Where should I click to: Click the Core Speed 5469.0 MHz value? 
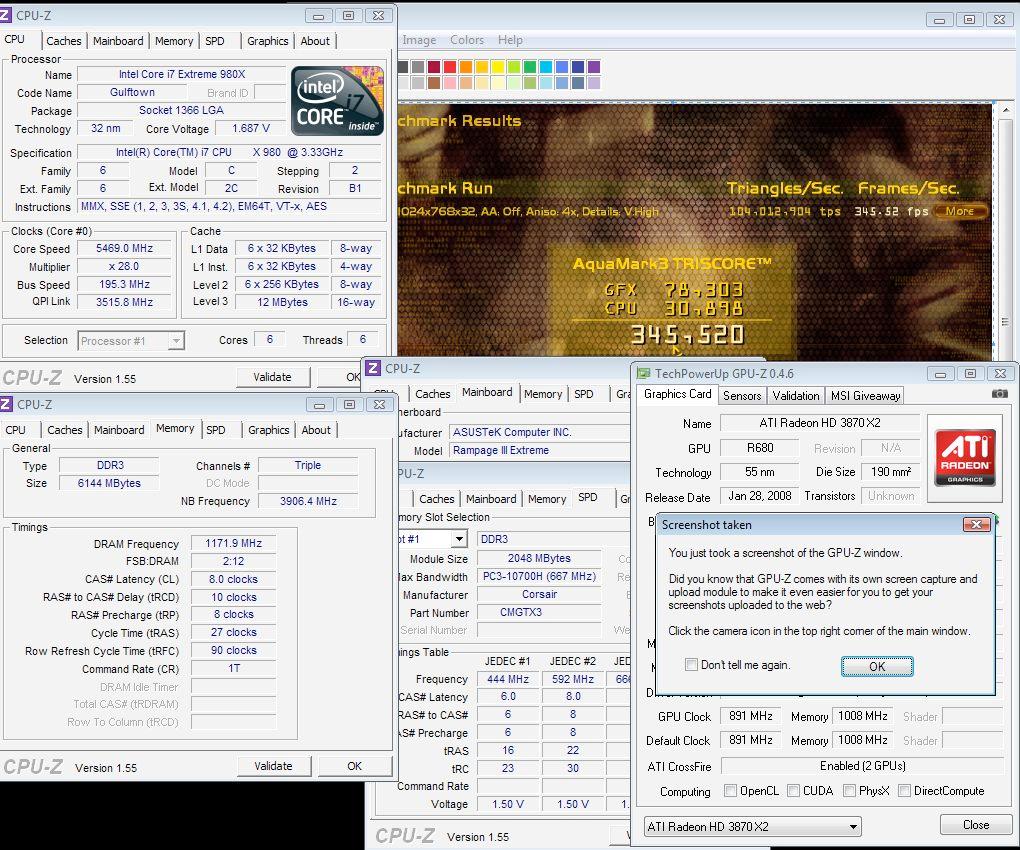(x=124, y=248)
